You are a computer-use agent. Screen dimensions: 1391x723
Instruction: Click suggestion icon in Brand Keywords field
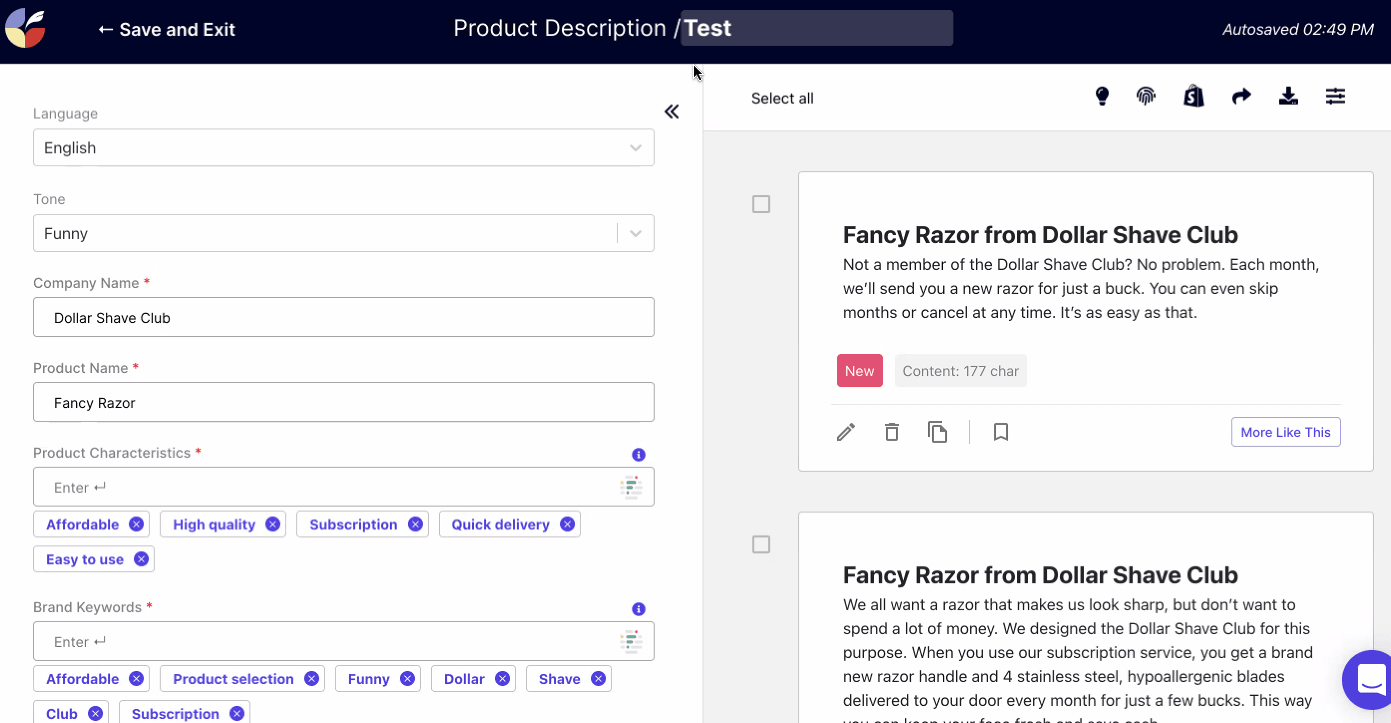(x=631, y=641)
